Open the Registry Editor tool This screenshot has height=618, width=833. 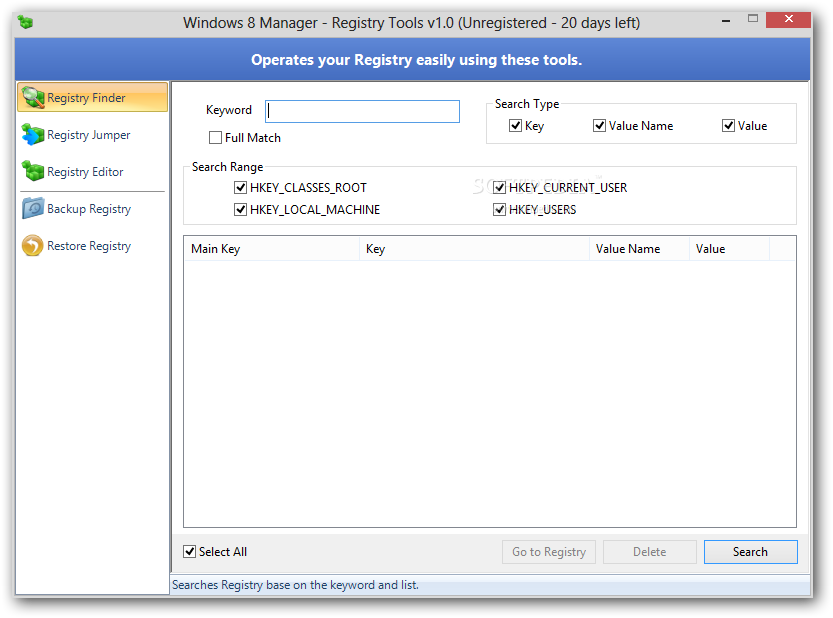click(x=92, y=171)
